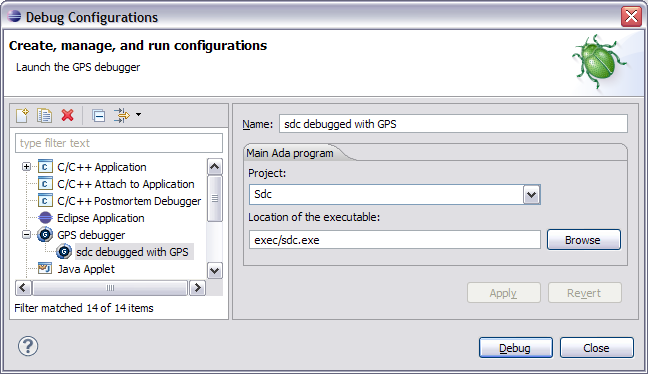Click 'Filter matched 14 of 14 items' text
Screen dimensions: 648x374
(84, 308)
